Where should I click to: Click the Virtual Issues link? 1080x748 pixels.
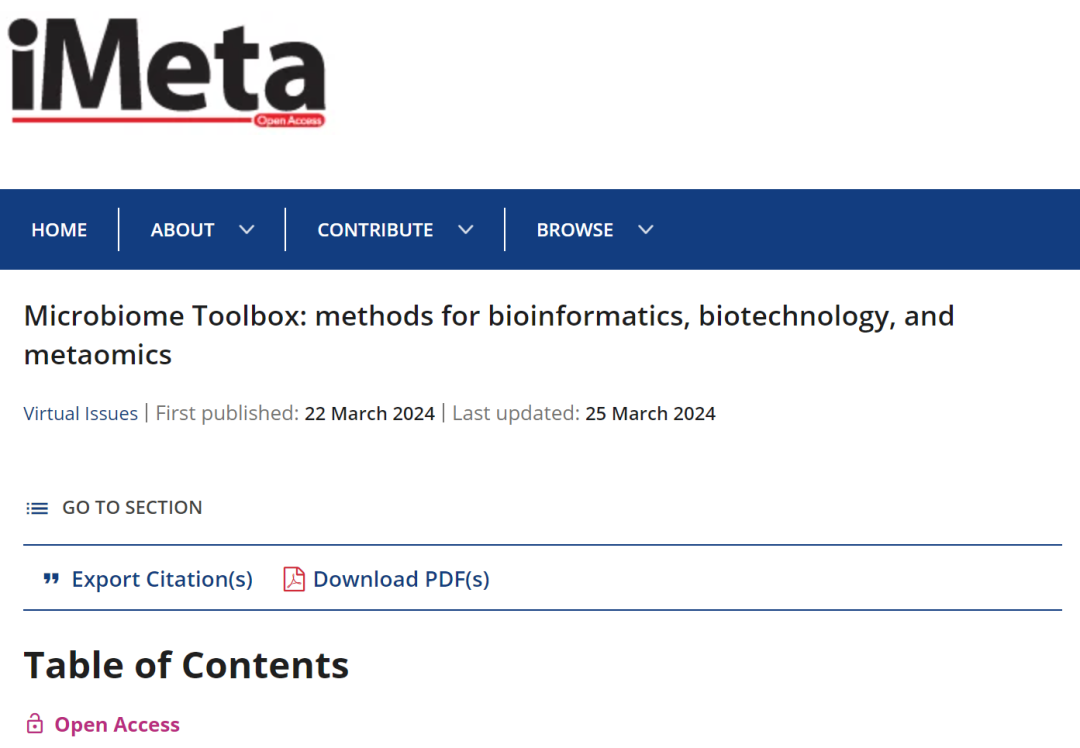[80, 413]
